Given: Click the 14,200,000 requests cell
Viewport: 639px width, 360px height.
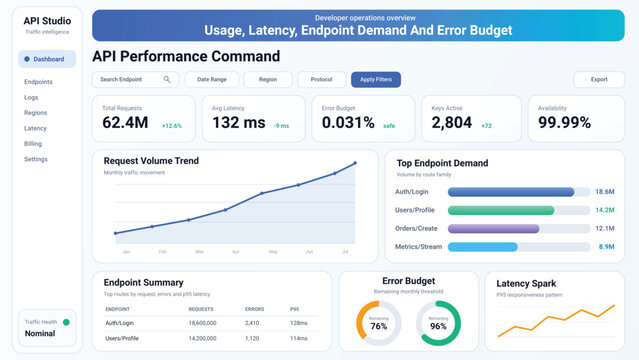Looking at the screenshot, I should click(x=203, y=338).
